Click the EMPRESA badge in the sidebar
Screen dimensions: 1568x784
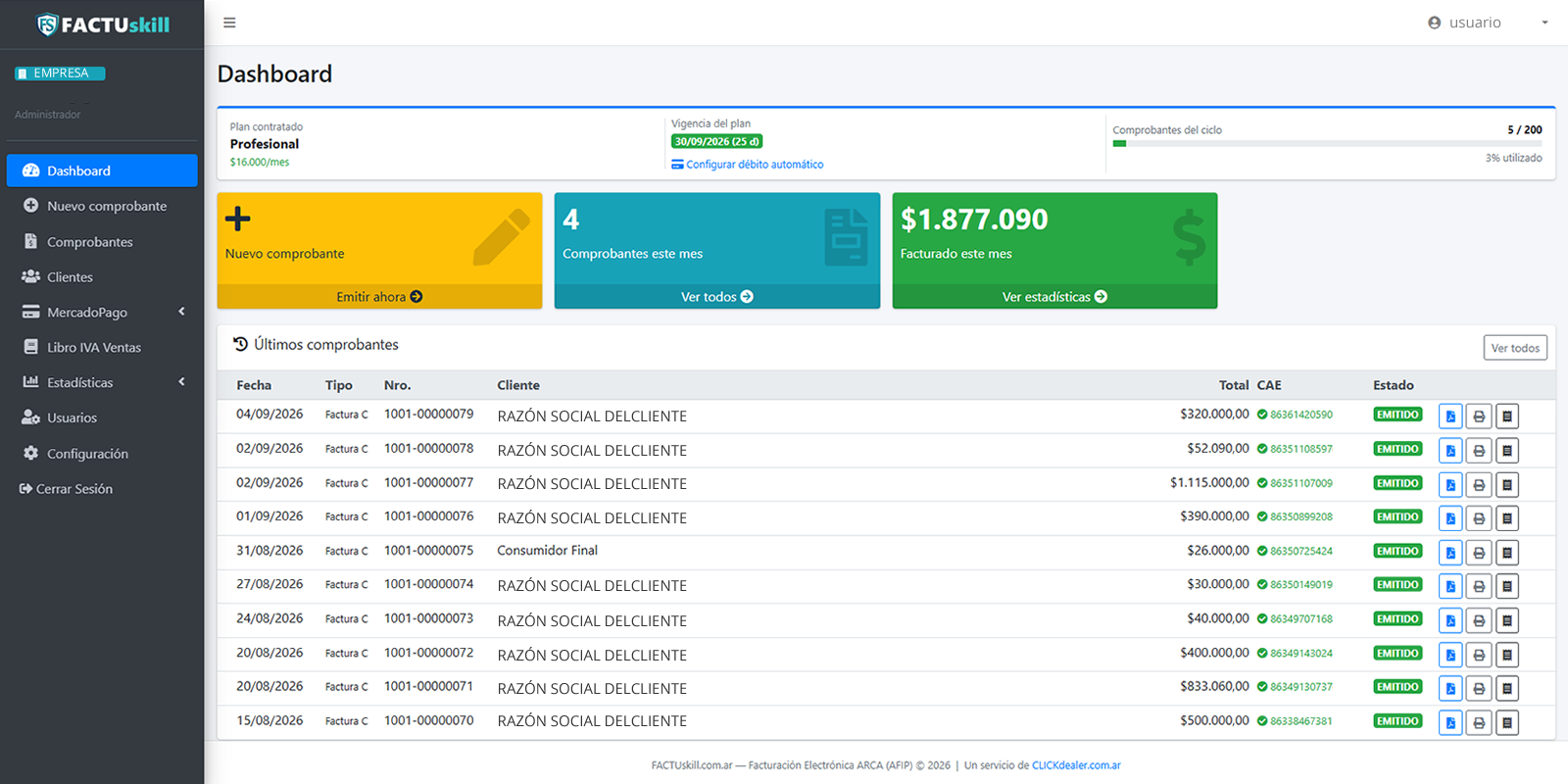(60, 73)
